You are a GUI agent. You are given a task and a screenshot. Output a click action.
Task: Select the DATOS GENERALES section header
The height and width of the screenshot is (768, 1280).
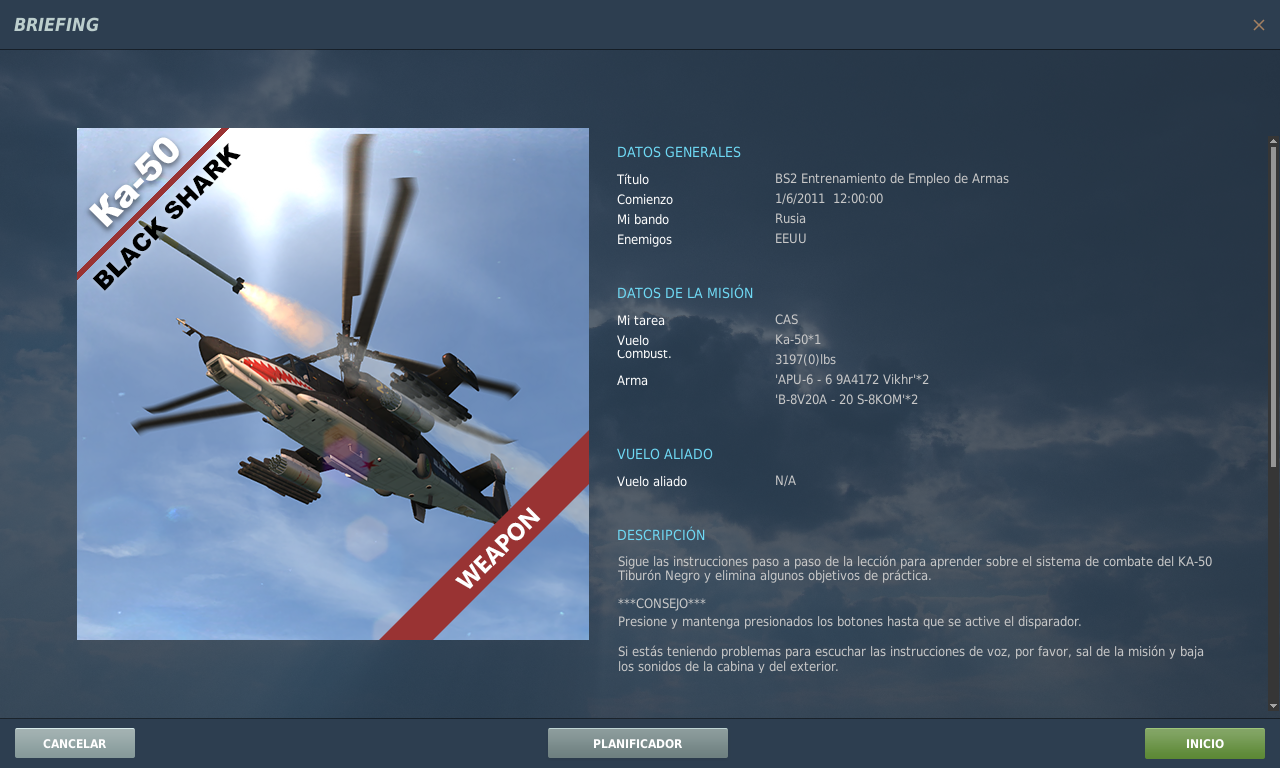click(x=678, y=152)
